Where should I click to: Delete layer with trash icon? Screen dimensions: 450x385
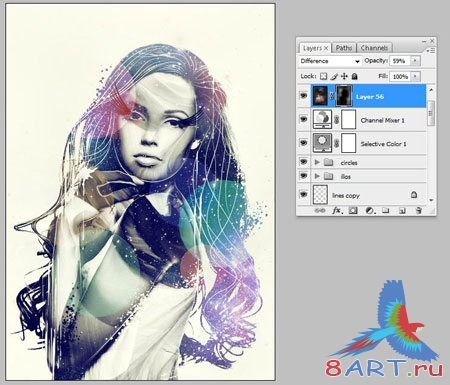click(x=419, y=211)
